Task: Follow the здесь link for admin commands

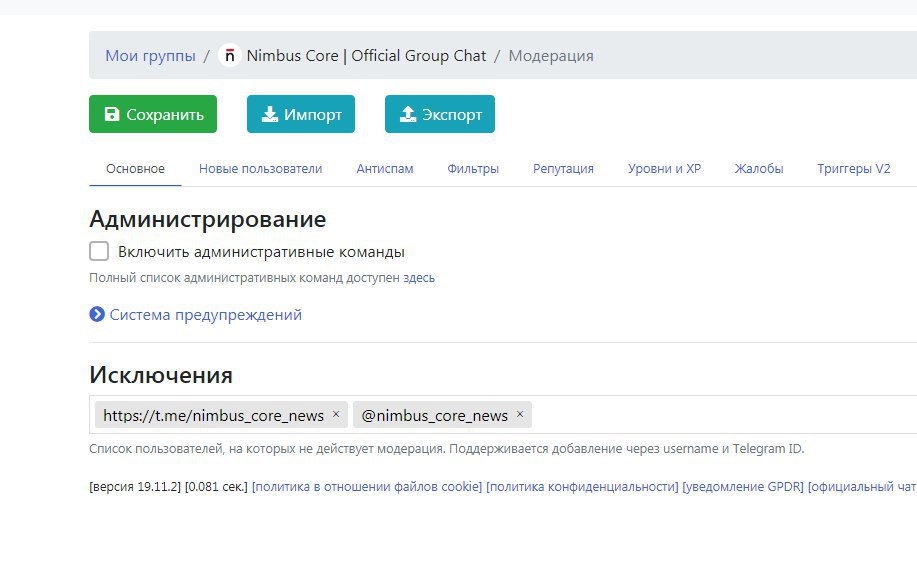Action: [419, 278]
